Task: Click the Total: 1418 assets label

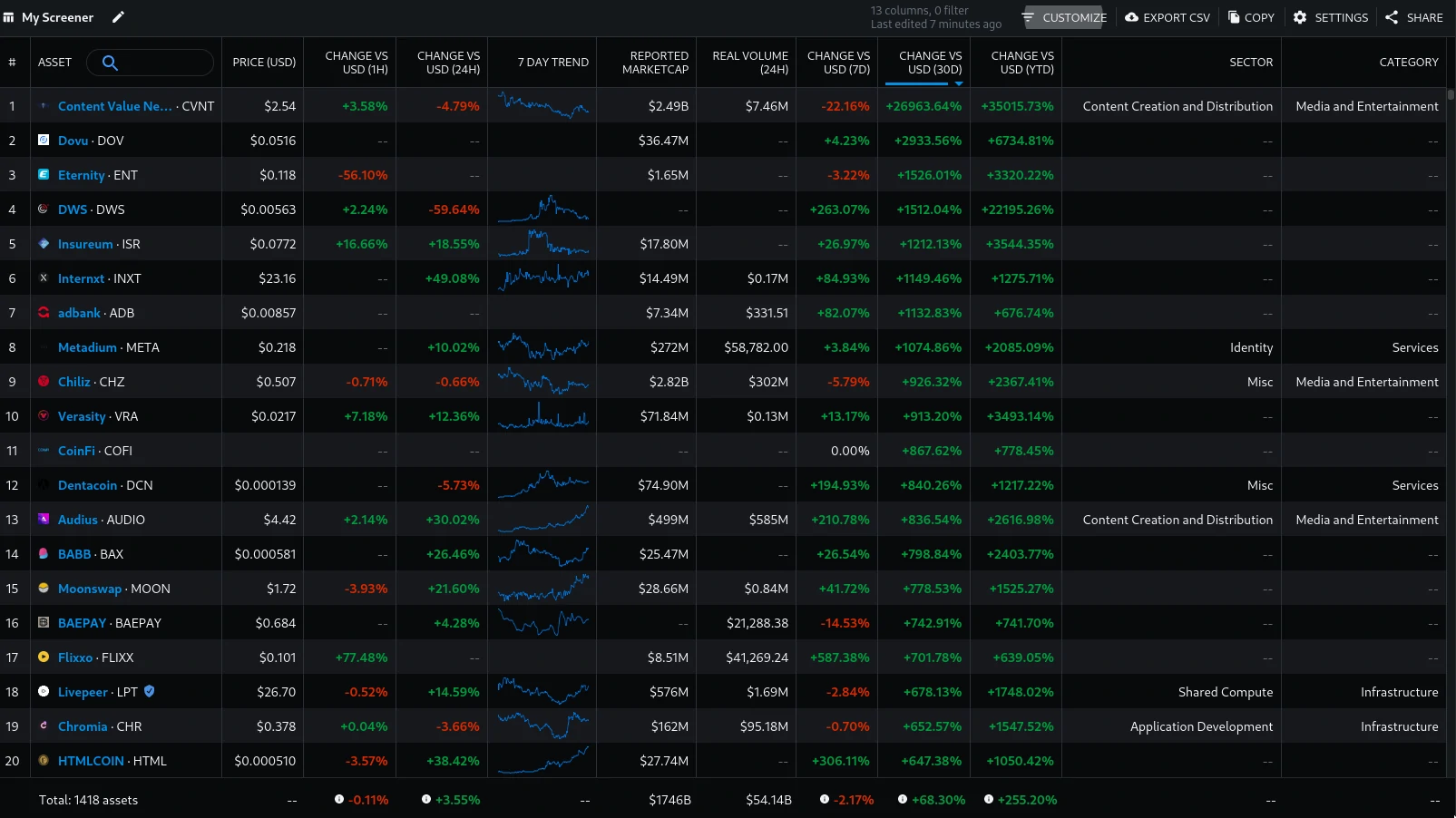Action: pos(88,800)
